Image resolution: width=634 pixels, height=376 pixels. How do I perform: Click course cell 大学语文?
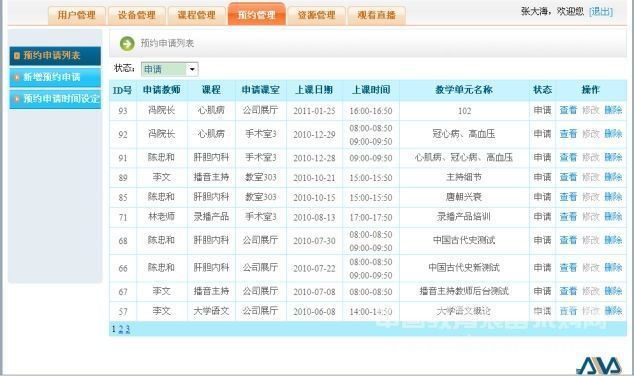(x=211, y=311)
